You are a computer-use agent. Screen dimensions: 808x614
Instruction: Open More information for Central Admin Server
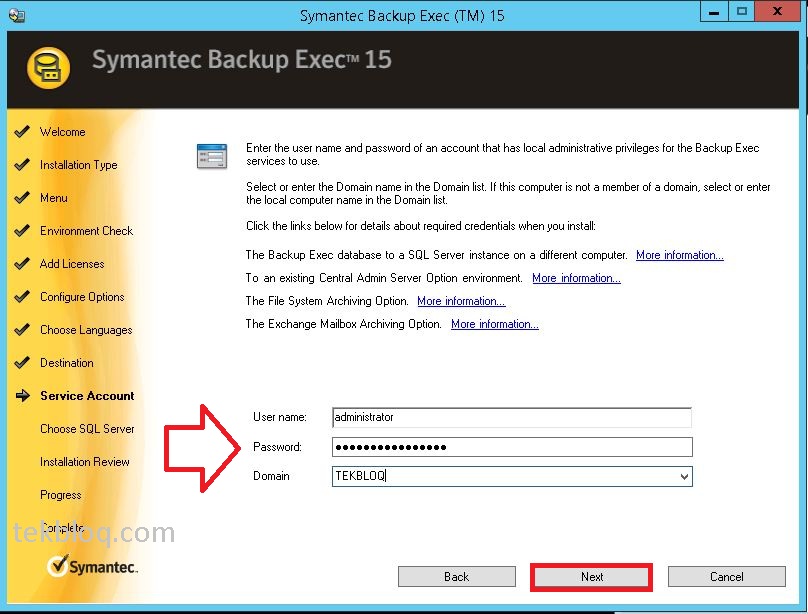tap(576, 278)
